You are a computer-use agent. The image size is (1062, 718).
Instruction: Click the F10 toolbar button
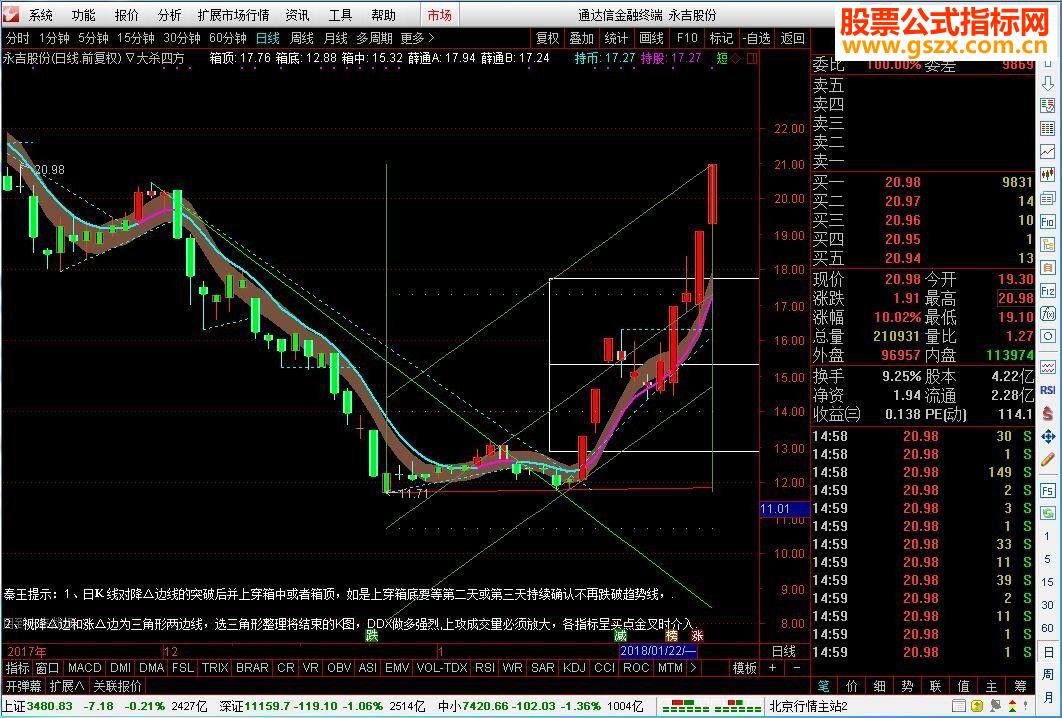687,39
